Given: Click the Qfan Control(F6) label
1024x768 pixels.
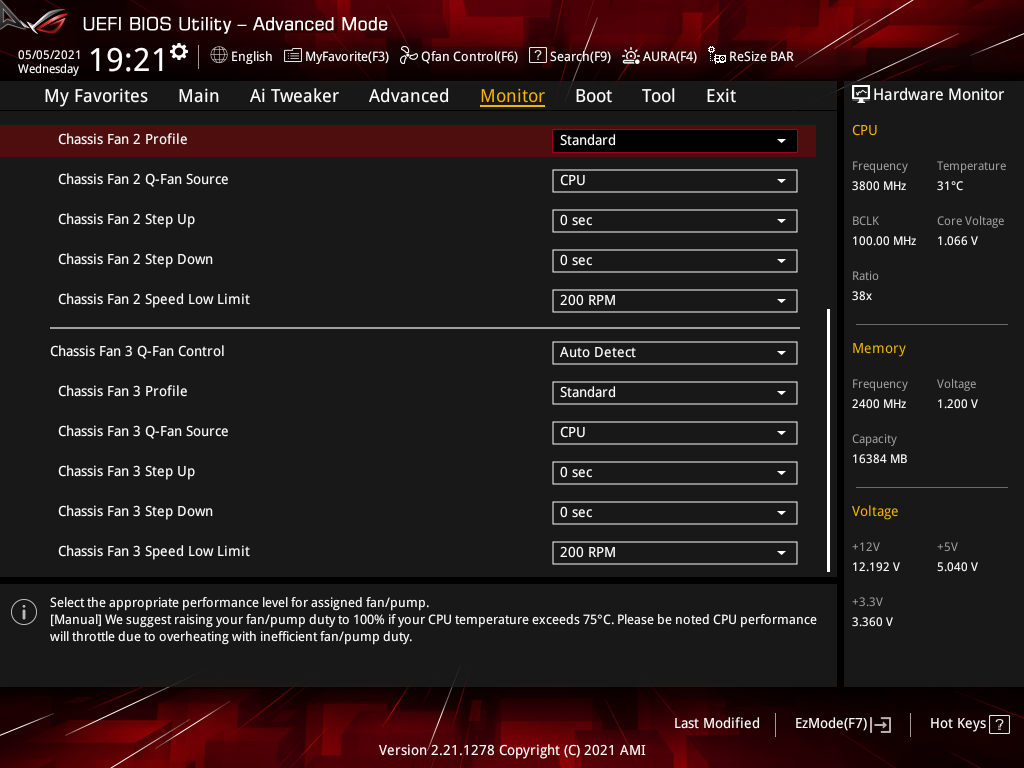Looking at the screenshot, I should click(469, 57).
